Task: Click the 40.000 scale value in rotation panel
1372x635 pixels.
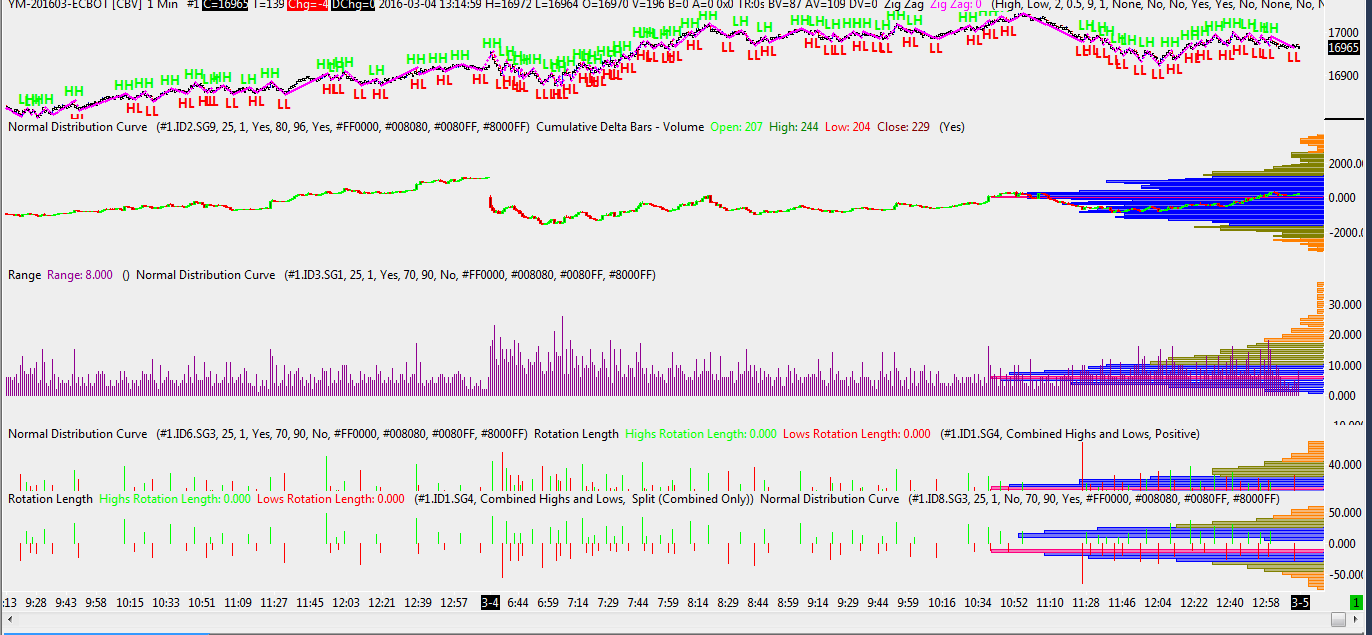Action: tap(1345, 464)
